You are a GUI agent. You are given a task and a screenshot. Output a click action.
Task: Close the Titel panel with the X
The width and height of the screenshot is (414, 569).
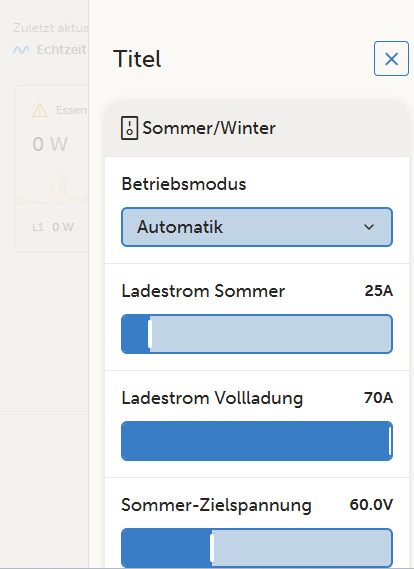(391, 59)
